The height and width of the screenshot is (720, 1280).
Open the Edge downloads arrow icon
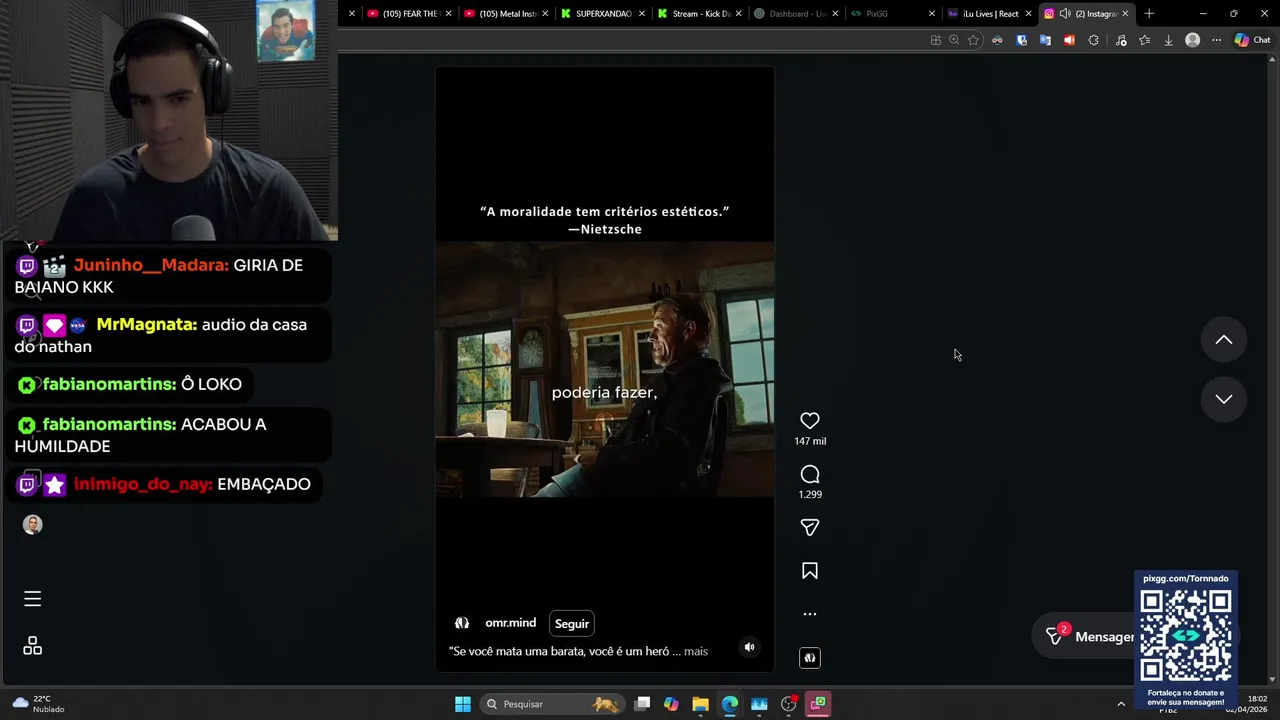pos(1168,40)
